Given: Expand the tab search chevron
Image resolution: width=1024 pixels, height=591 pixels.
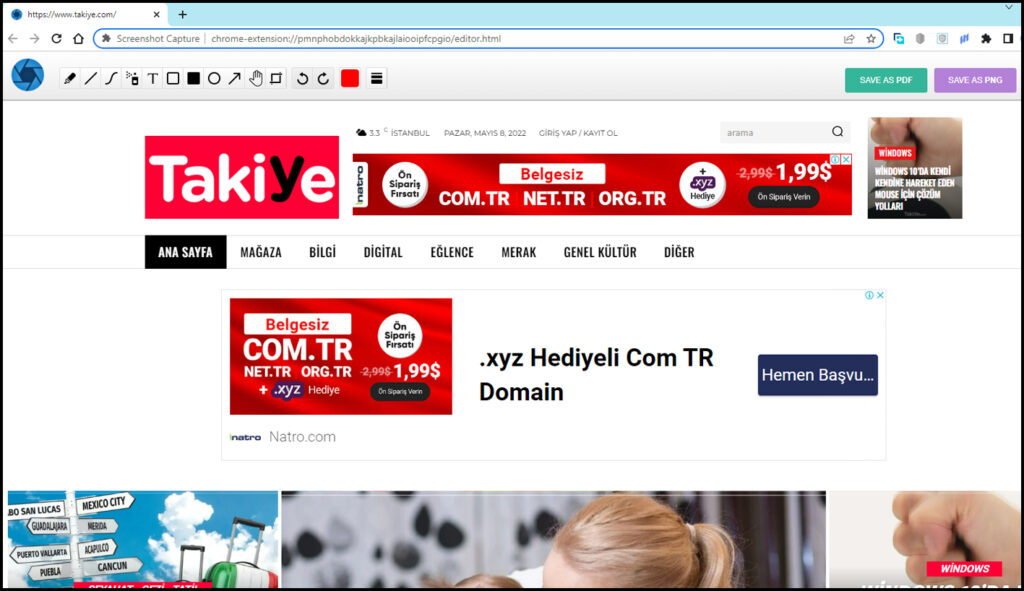Looking at the screenshot, I should pyautogui.click(x=1008, y=7).
